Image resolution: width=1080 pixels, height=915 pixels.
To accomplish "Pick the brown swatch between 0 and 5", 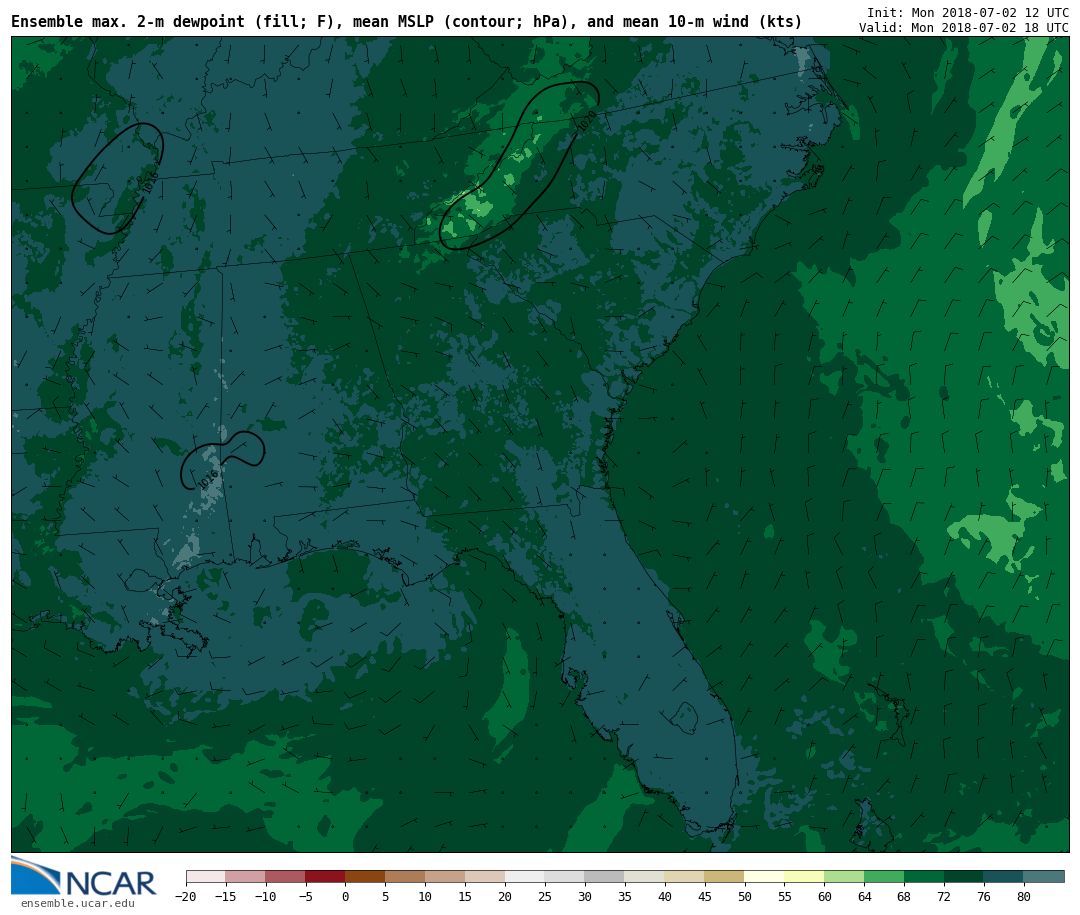I will (x=365, y=876).
